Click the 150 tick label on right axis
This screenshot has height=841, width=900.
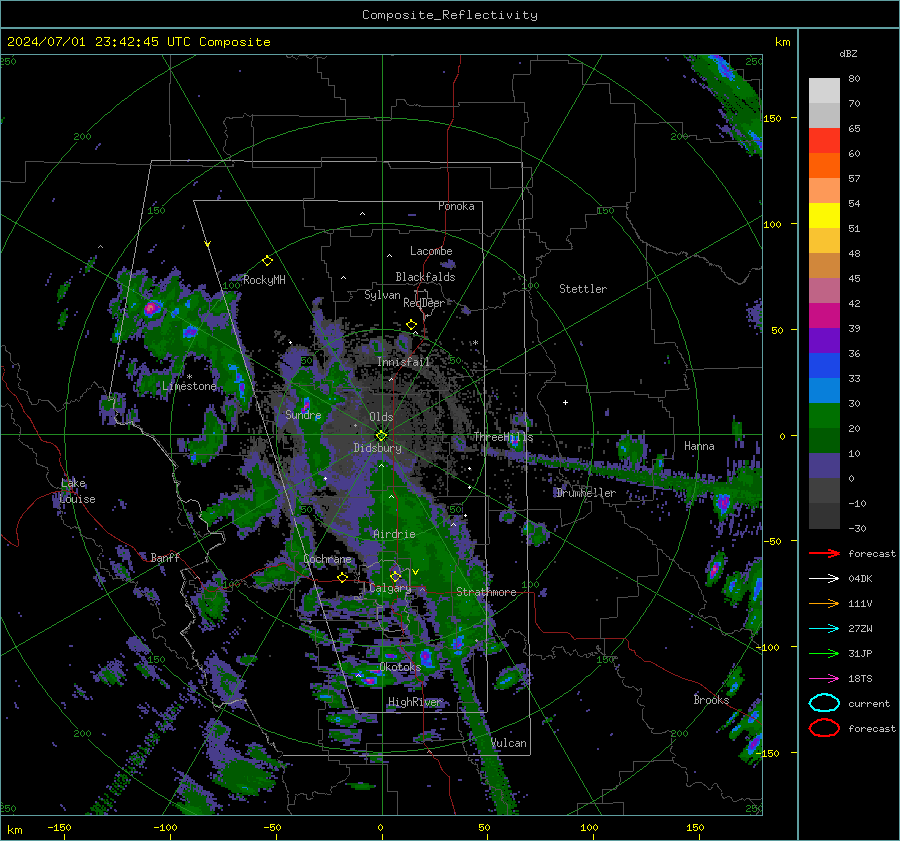[x=772, y=118]
